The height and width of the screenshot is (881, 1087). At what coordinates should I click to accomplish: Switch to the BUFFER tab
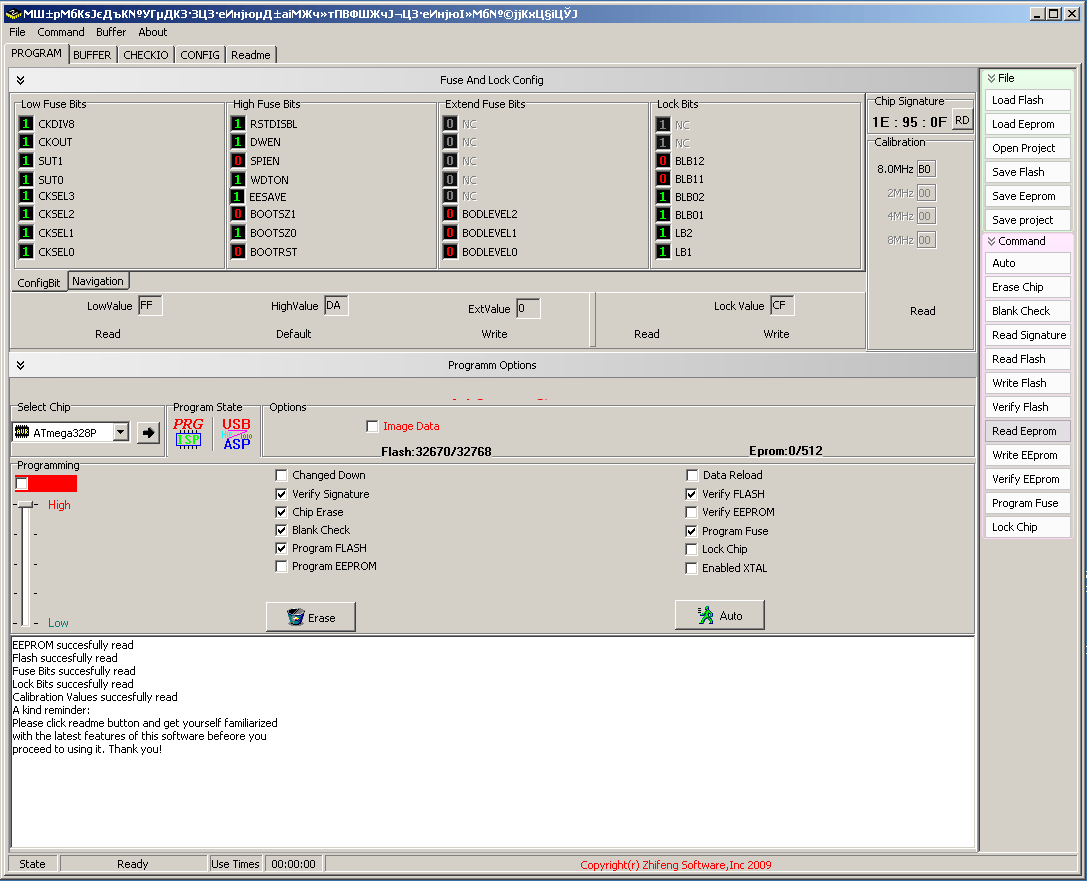[92, 55]
